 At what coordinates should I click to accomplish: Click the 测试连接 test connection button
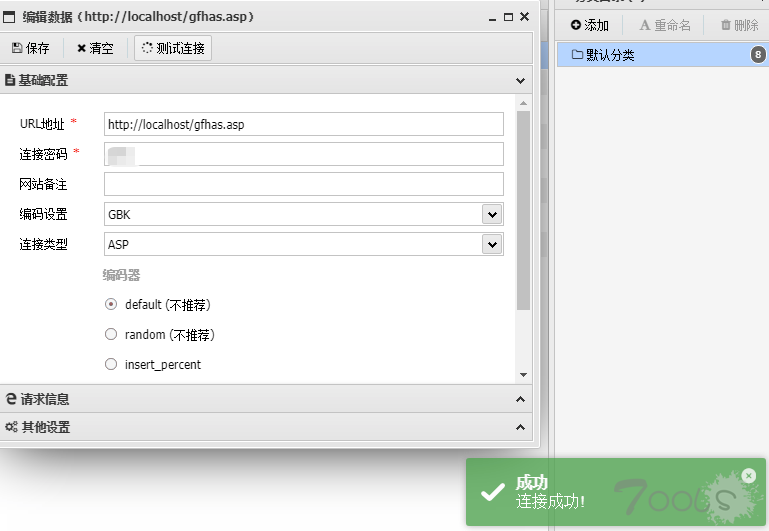(173, 48)
